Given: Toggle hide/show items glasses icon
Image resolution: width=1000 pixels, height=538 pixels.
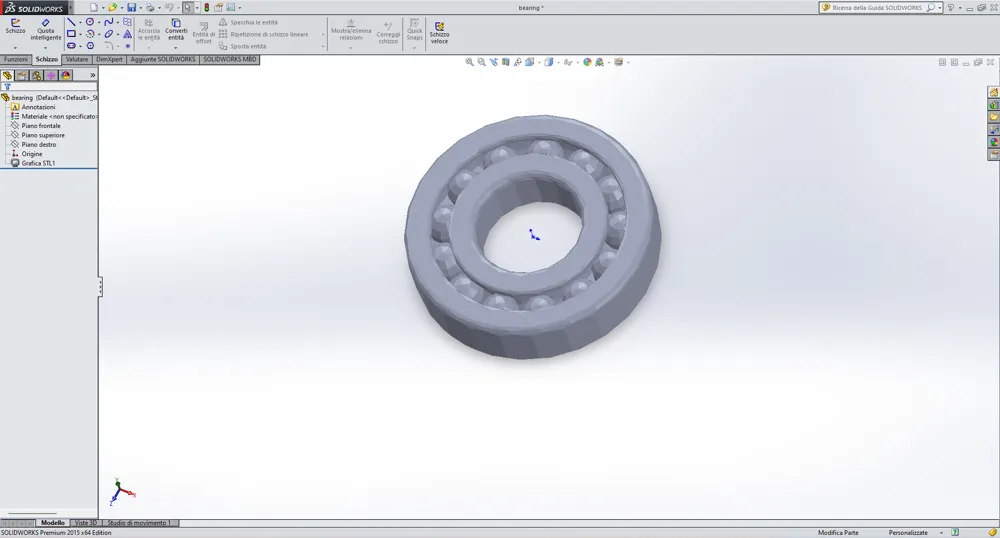Looking at the screenshot, I should pyautogui.click(x=568, y=62).
